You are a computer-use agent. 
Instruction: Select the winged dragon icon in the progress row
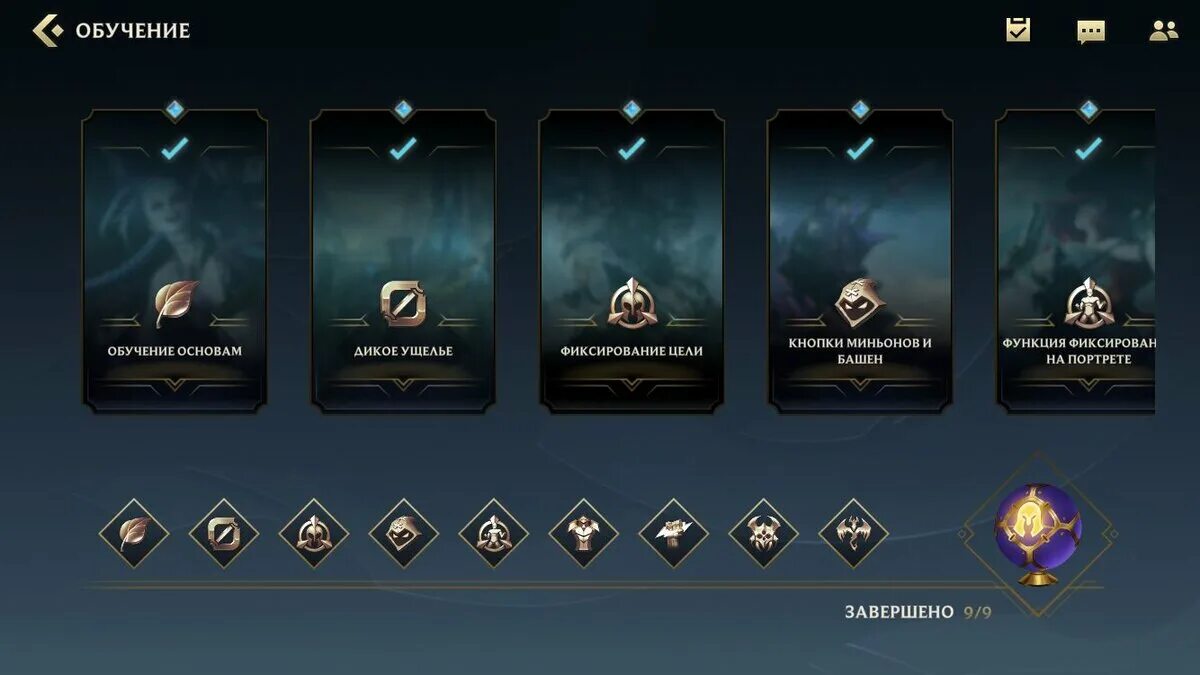point(854,533)
